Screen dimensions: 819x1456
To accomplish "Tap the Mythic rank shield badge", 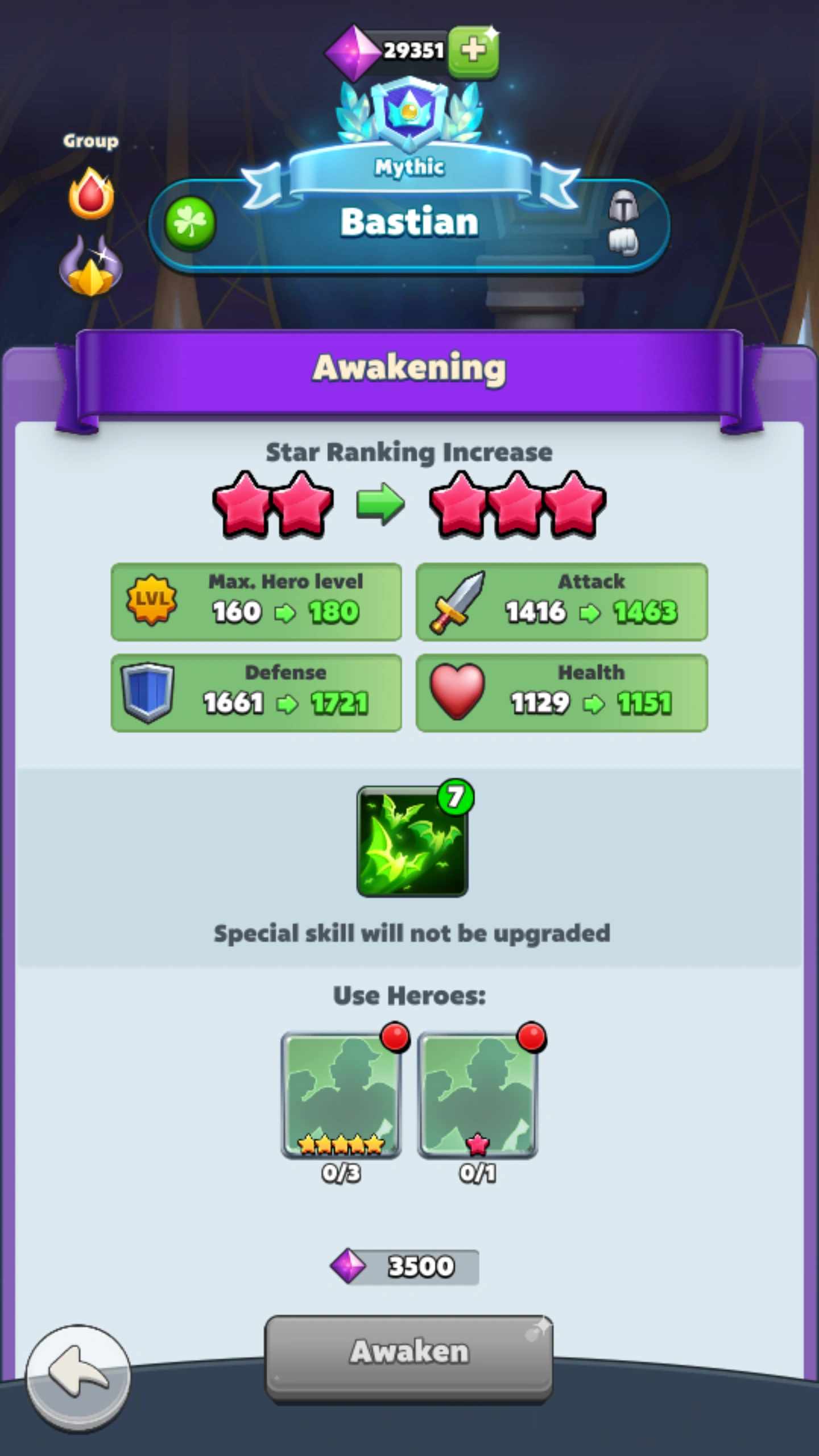I will [409, 111].
